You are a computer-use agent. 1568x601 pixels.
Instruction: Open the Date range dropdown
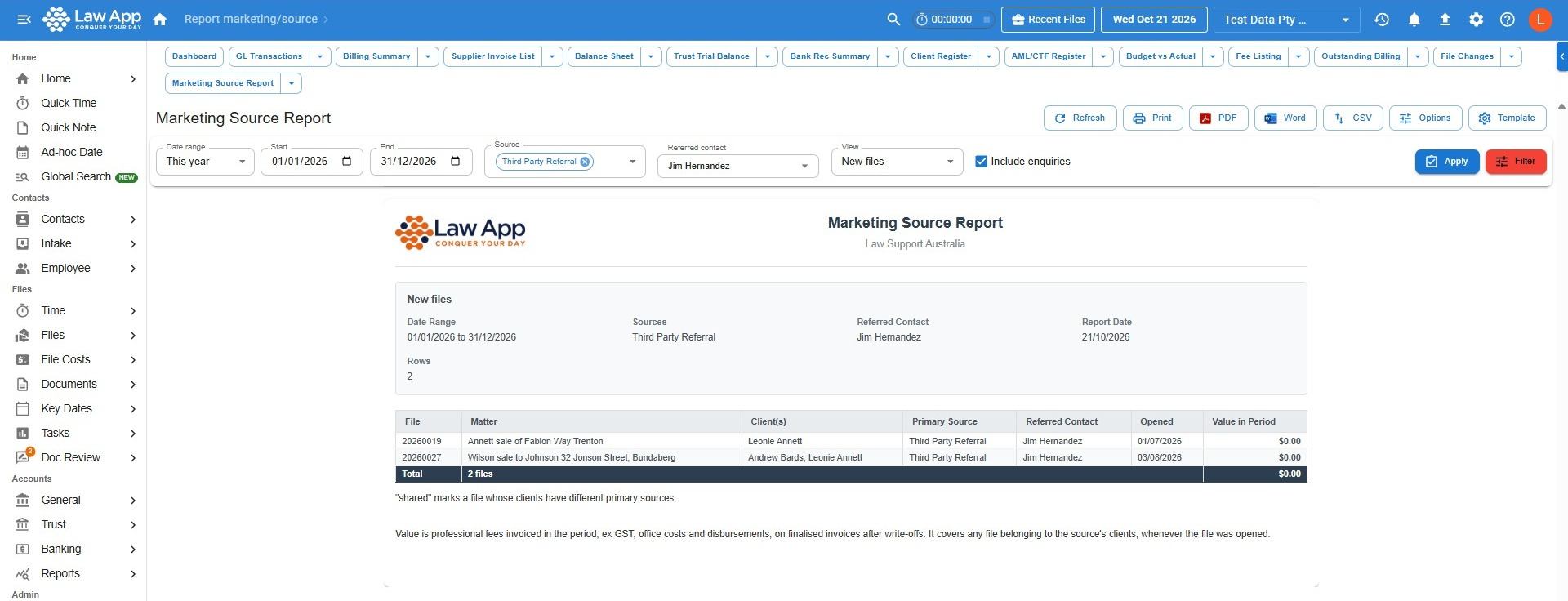tap(205, 162)
